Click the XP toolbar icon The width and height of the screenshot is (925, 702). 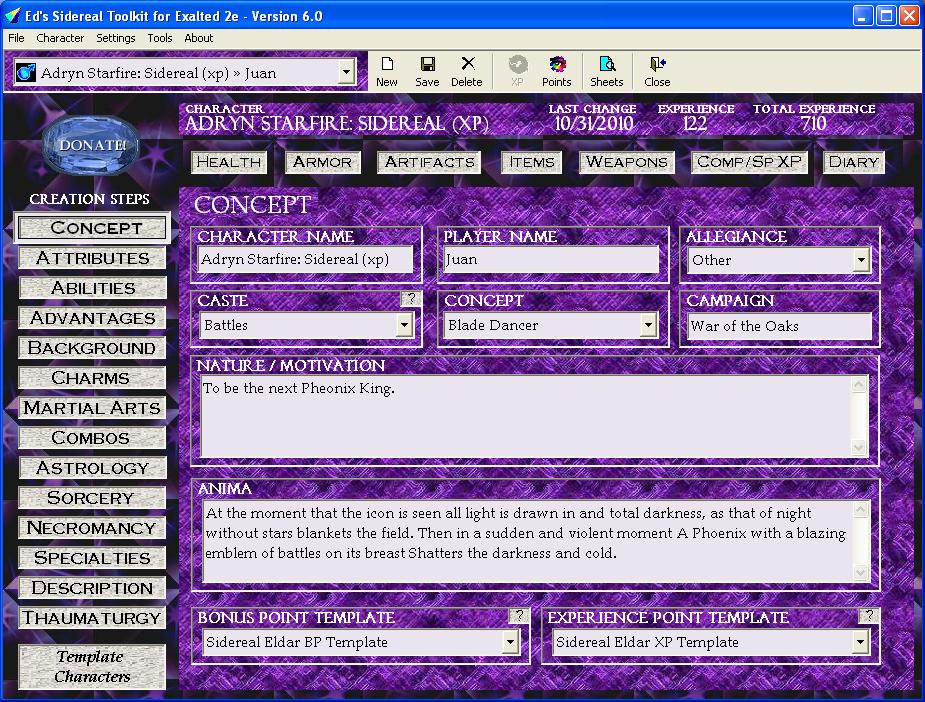[517, 72]
